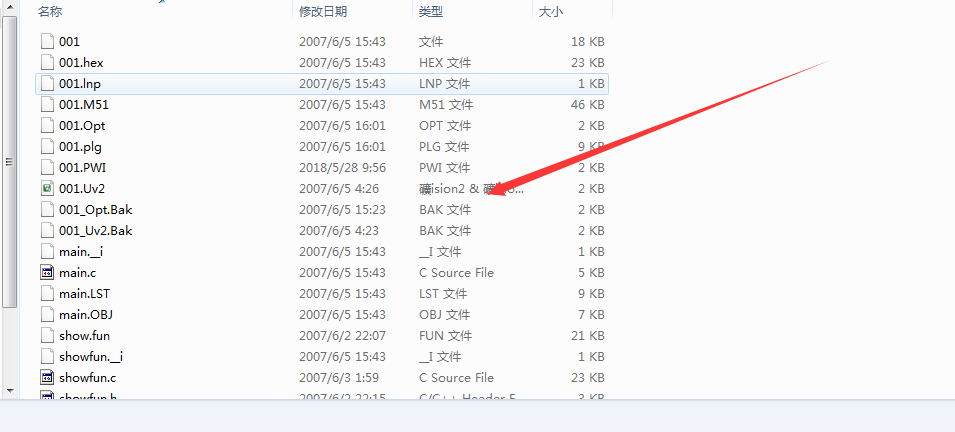Click the type OBJ 文件

(x=445, y=314)
